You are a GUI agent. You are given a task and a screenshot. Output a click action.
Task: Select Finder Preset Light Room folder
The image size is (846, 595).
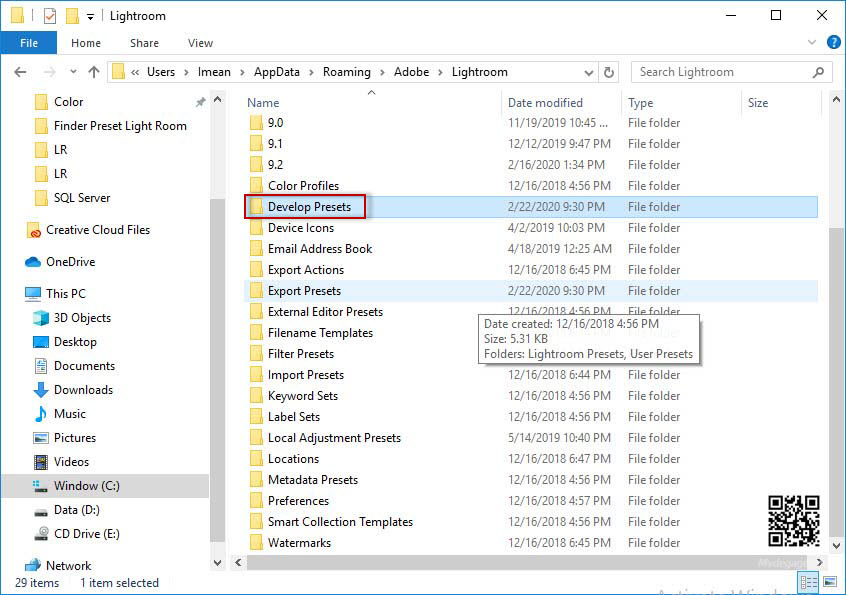[x=111, y=126]
